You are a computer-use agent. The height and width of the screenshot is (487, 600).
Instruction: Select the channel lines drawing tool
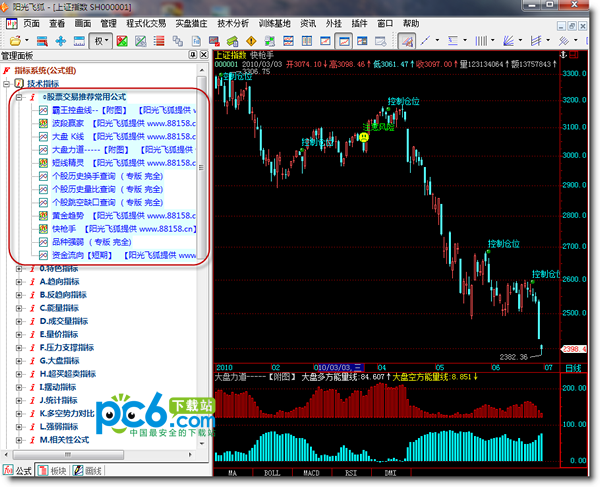tap(536, 41)
